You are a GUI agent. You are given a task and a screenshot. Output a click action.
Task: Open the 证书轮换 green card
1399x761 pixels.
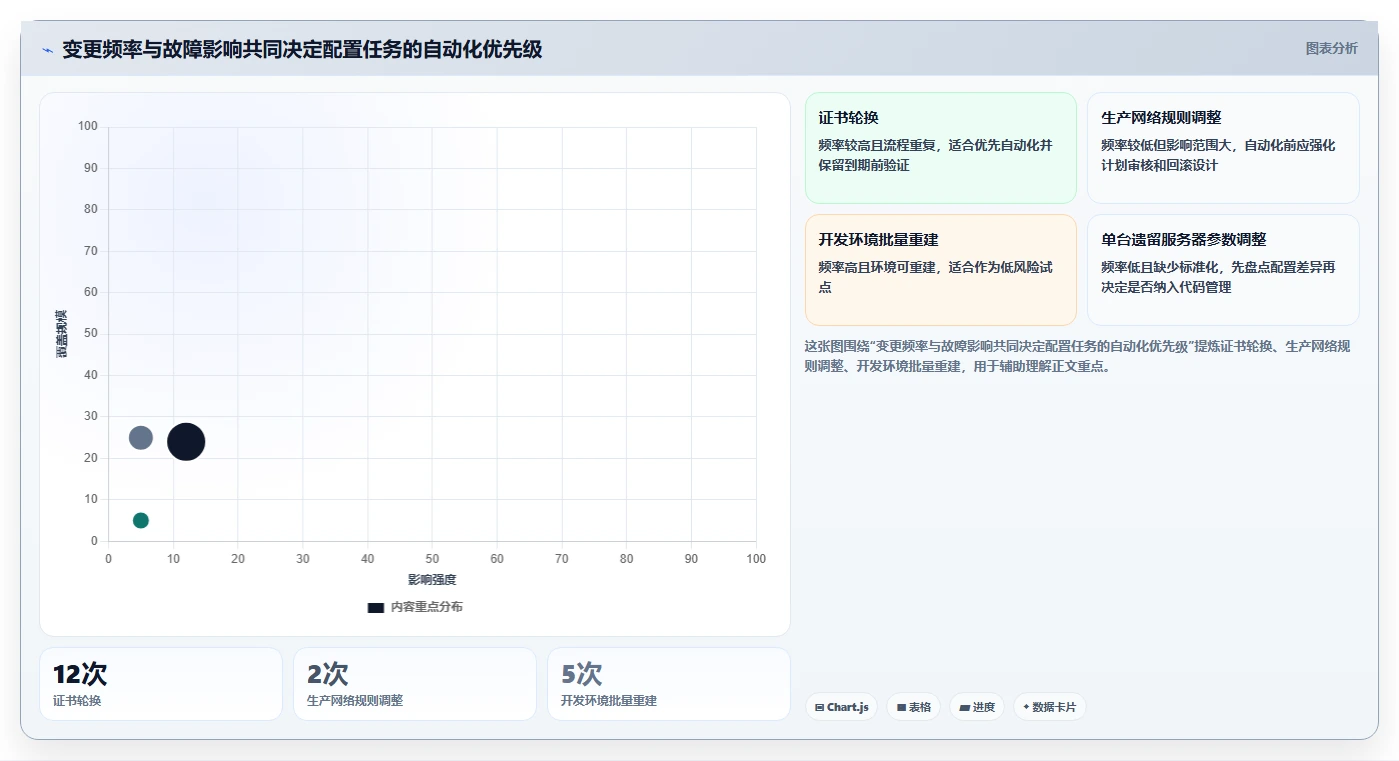[x=940, y=148]
